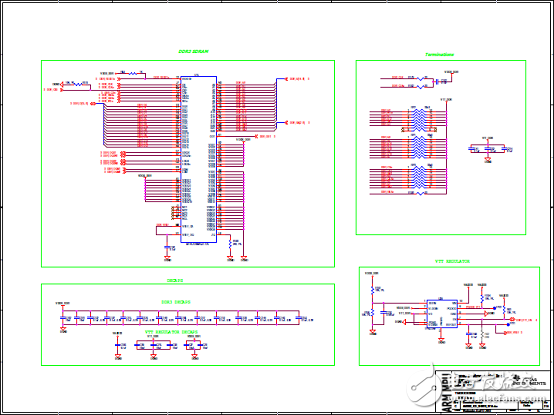Select the VTT regulator IC symbol
The image size is (554, 415).
(x=442, y=314)
